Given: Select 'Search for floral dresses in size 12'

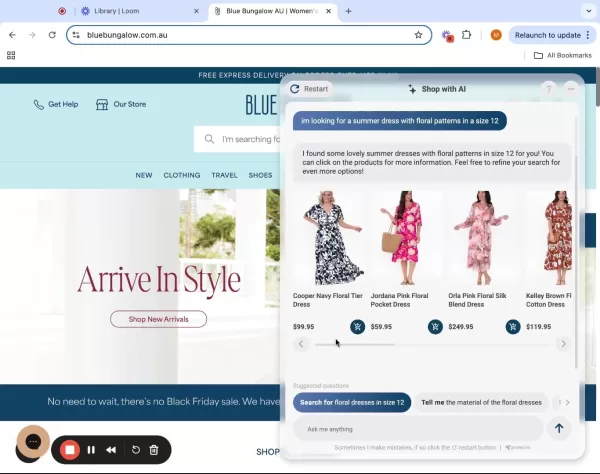Looking at the screenshot, I should (x=352, y=402).
